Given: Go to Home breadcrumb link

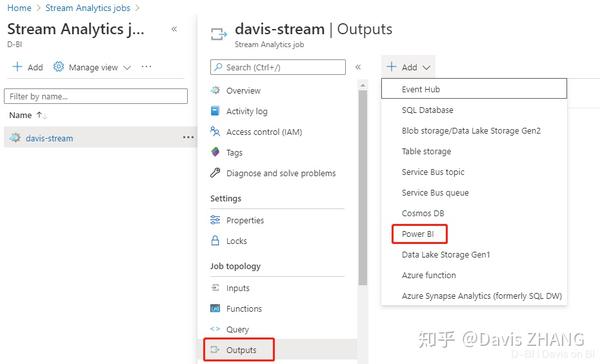Looking at the screenshot, I should (19, 8).
